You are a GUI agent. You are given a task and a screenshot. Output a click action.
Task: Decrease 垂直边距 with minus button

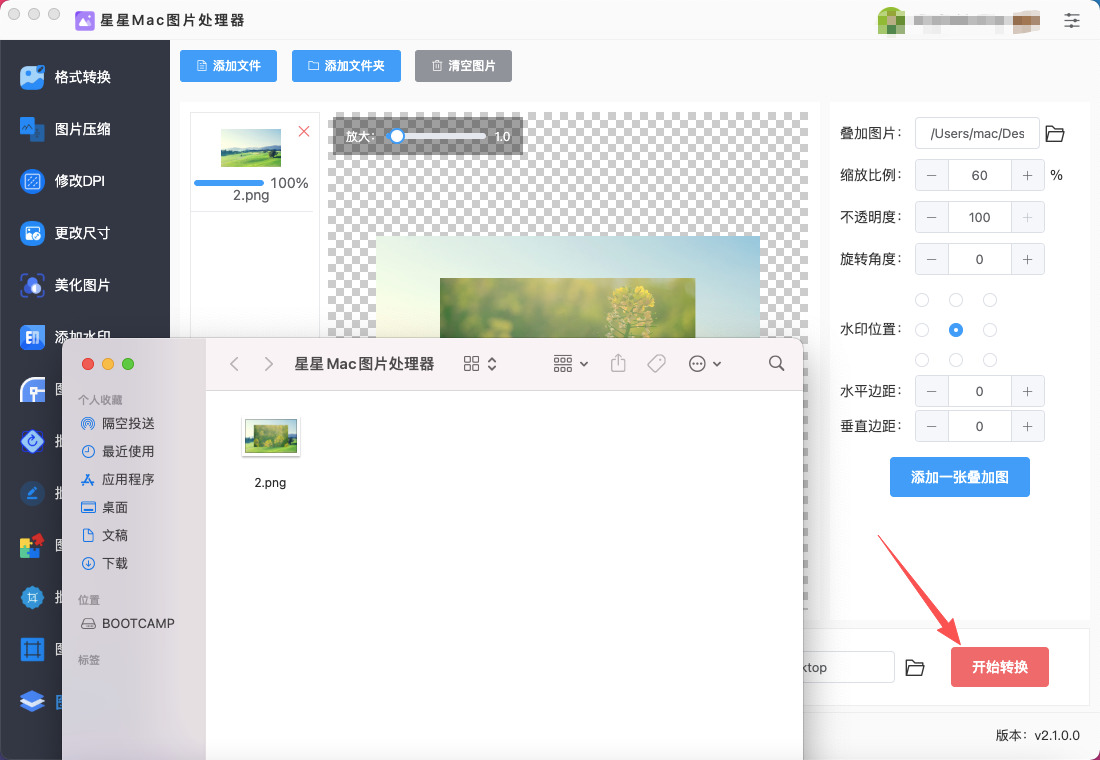932,427
